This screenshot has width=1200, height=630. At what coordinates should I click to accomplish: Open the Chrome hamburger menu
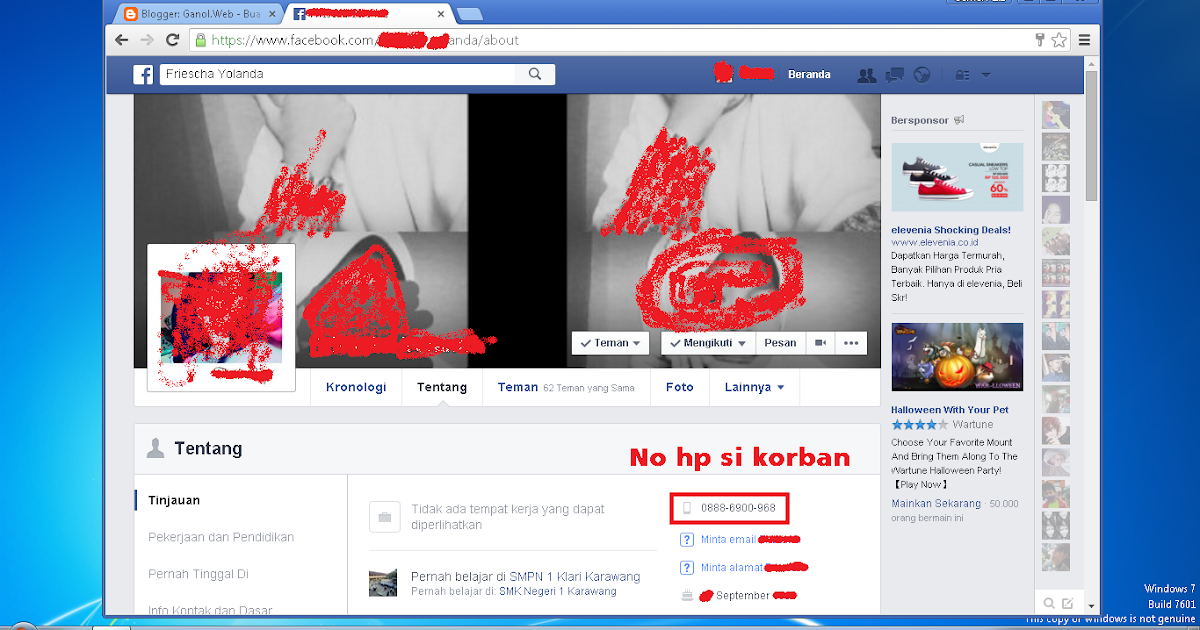coord(1084,40)
